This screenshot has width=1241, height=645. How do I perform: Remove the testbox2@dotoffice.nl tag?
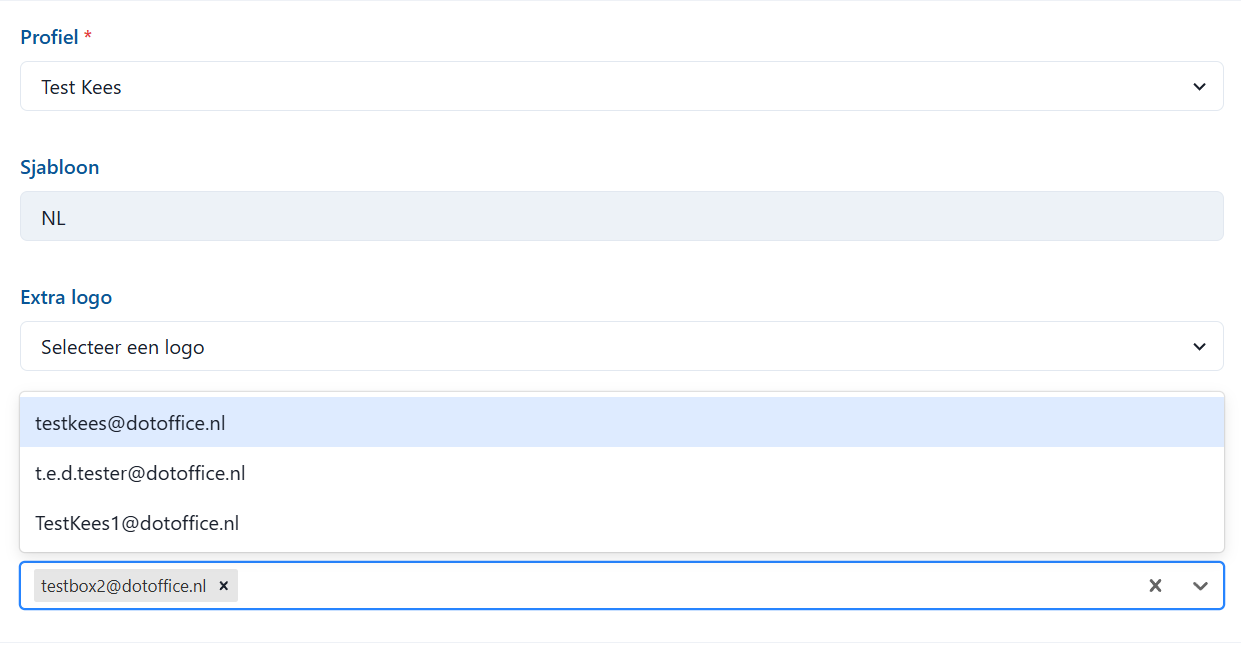click(x=224, y=586)
